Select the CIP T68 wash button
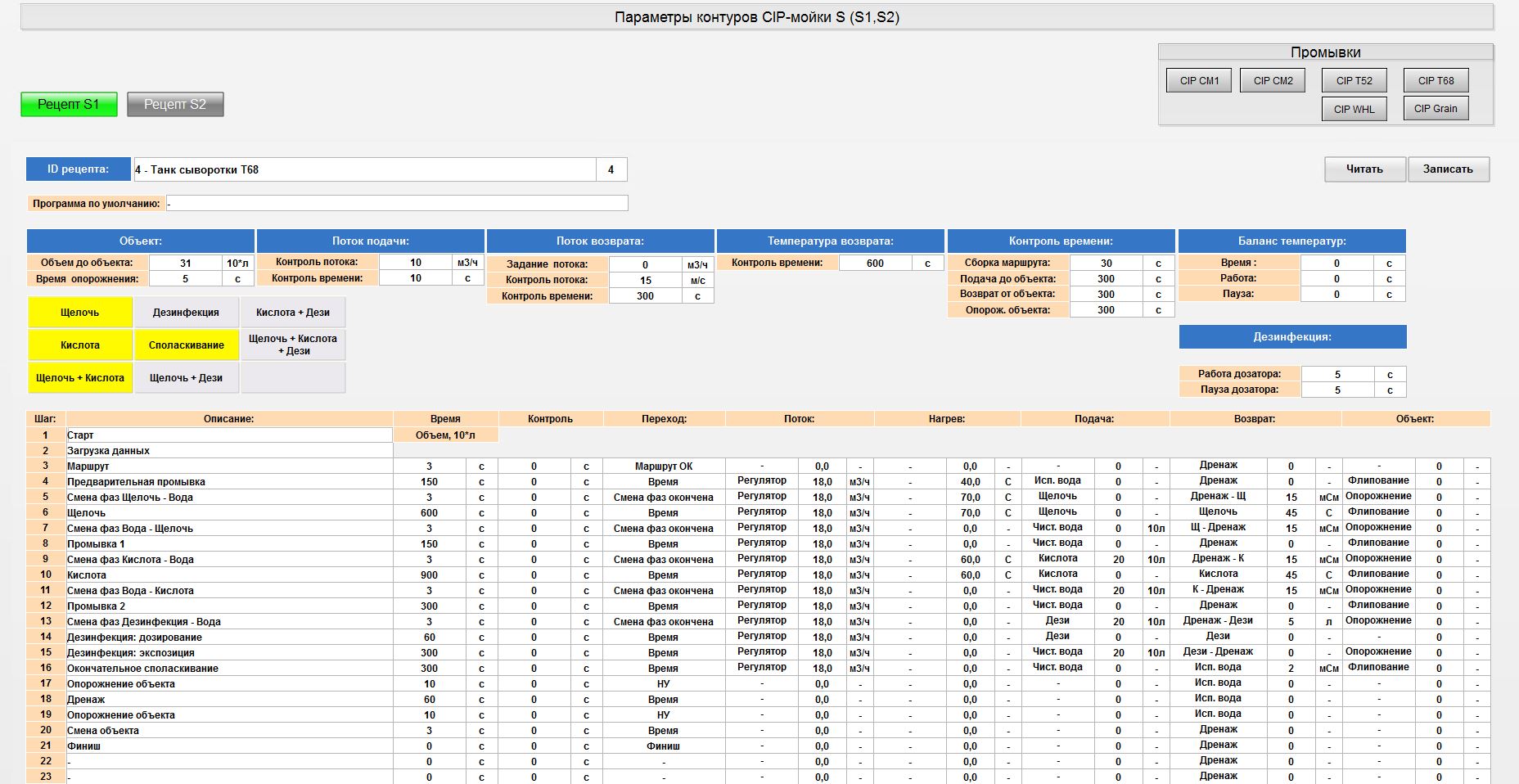 1436,80
